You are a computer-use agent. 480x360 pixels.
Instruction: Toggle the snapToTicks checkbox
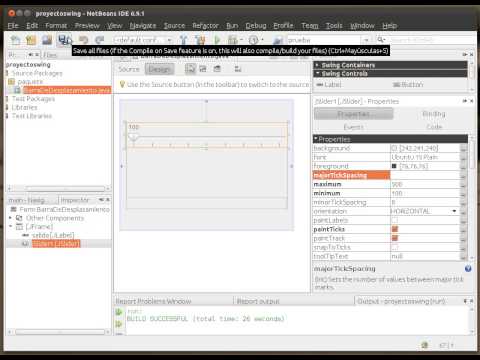point(394,247)
